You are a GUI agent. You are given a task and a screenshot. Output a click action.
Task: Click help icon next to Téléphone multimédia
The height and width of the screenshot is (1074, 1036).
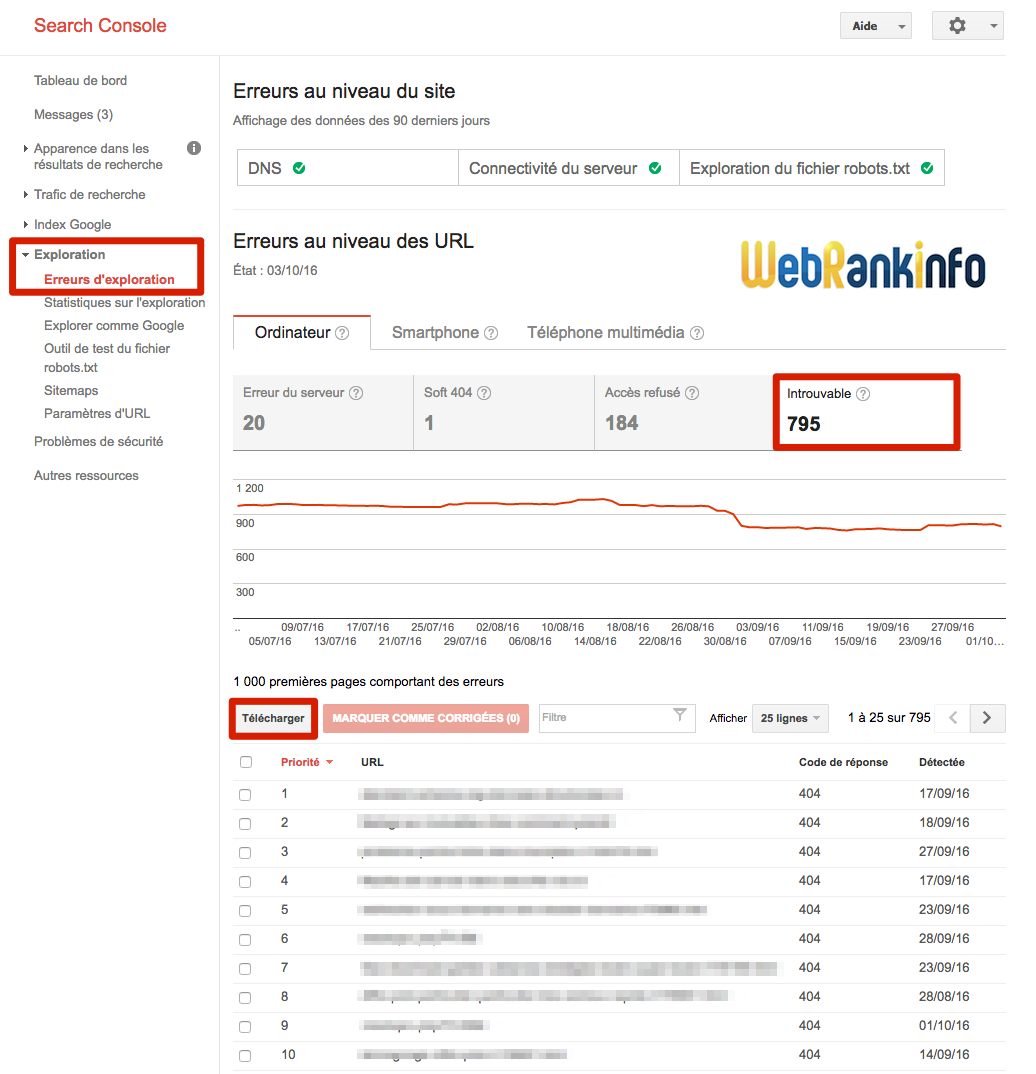tap(696, 333)
